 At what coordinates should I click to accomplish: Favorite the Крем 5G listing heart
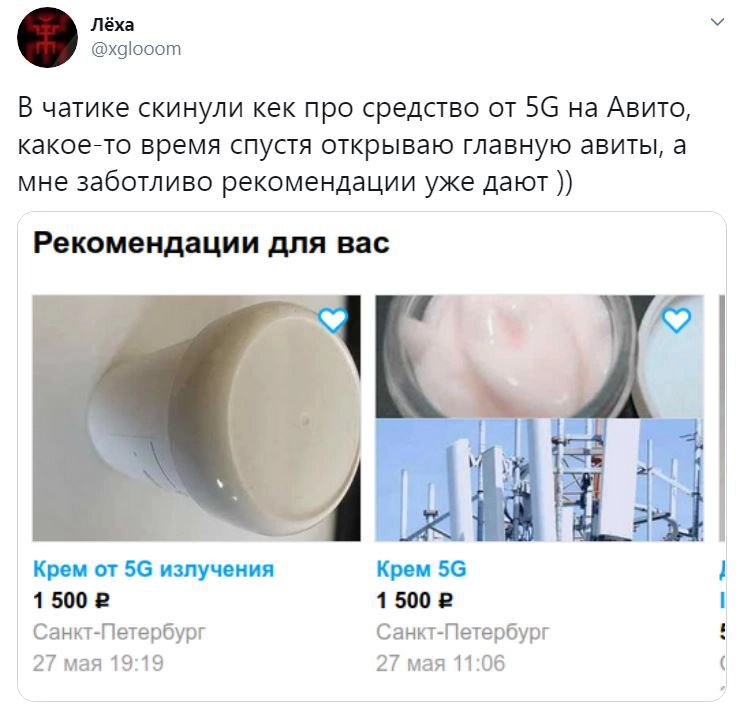(x=676, y=320)
